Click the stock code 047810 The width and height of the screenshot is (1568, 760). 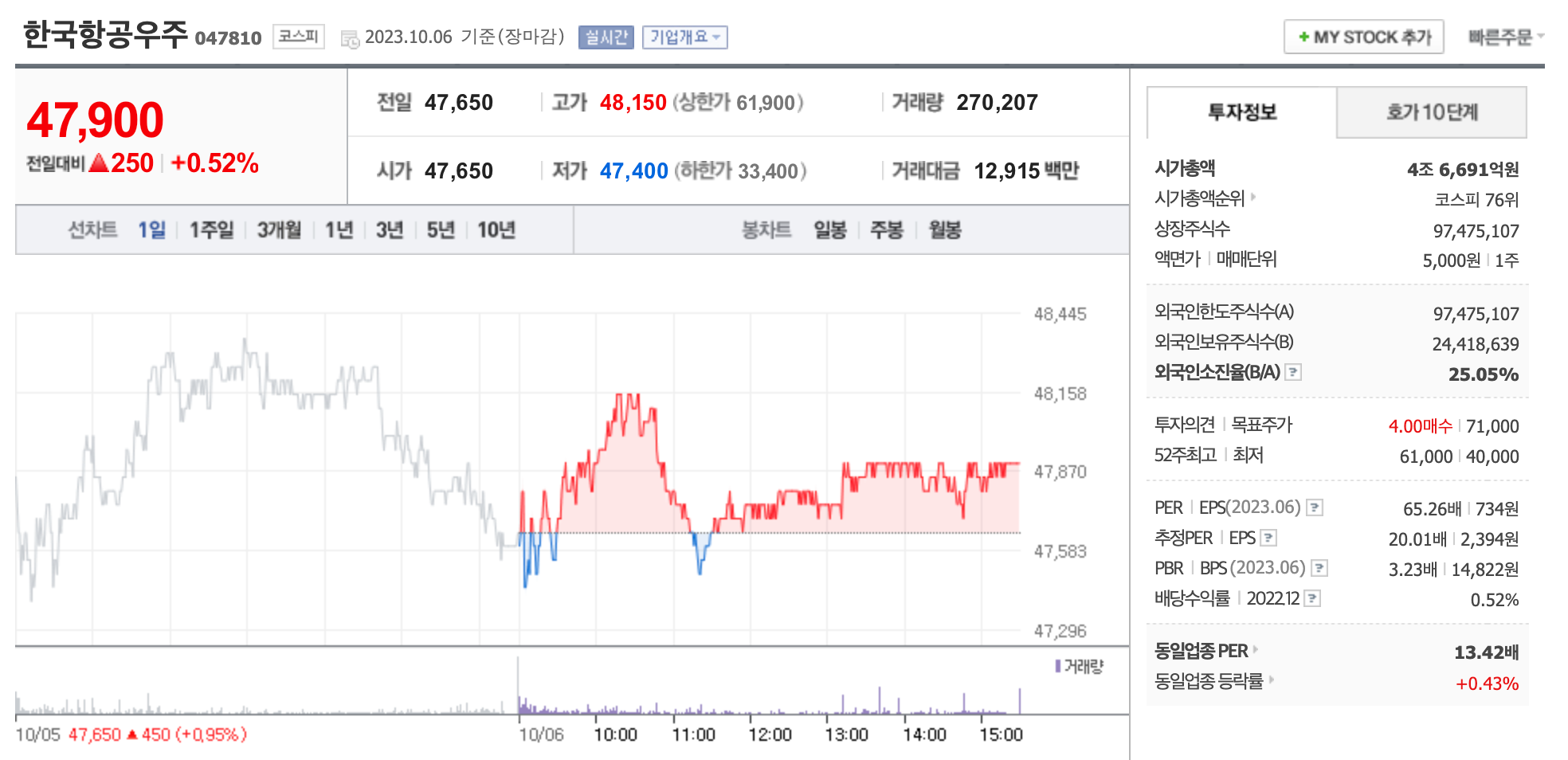pyautogui.click(x=228, y=38)
